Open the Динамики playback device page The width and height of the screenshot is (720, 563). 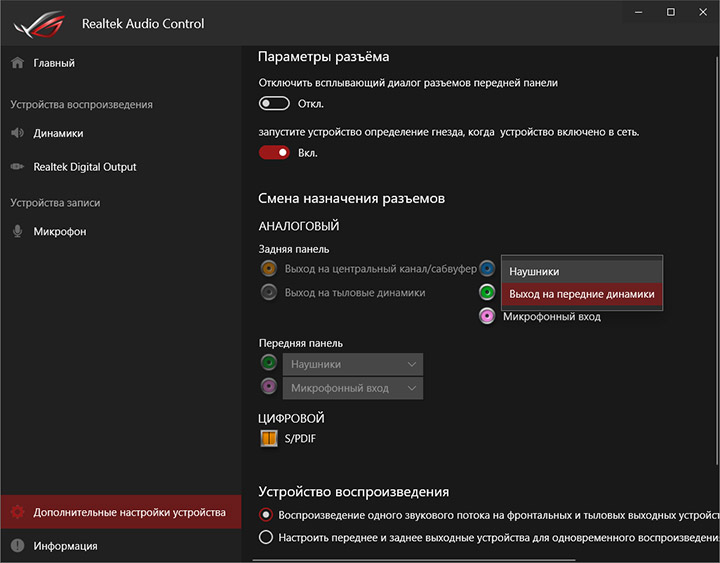(58, 133)
